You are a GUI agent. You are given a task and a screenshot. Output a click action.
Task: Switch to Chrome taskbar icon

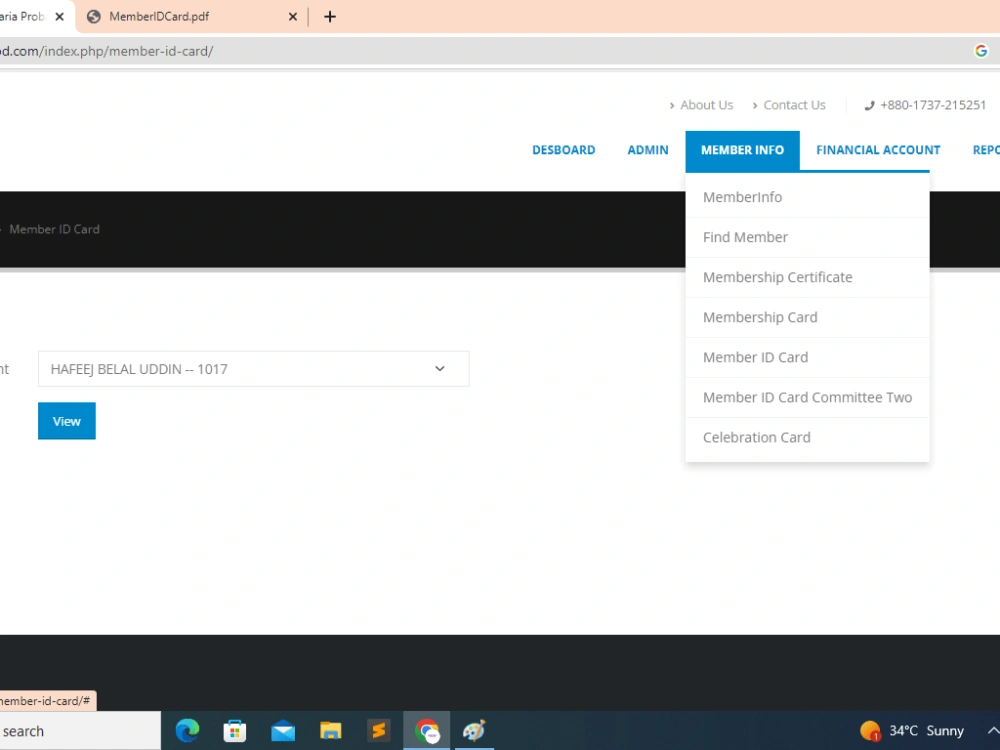(427, 731)
